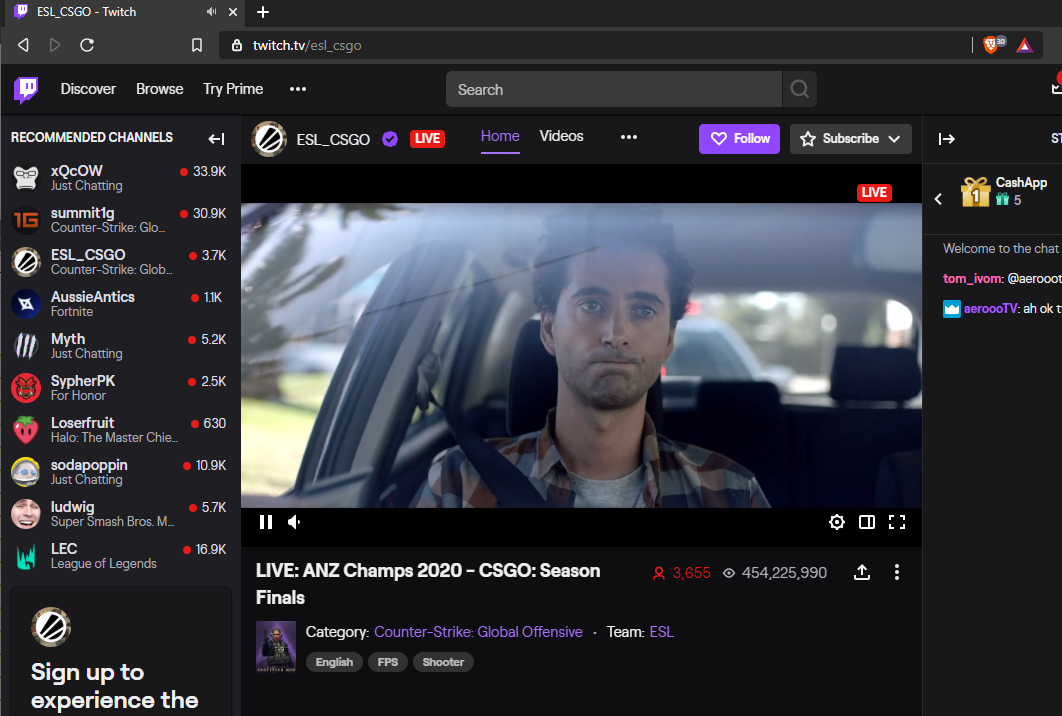
Task: Open the ESL team link
Action: pos(662,632)
